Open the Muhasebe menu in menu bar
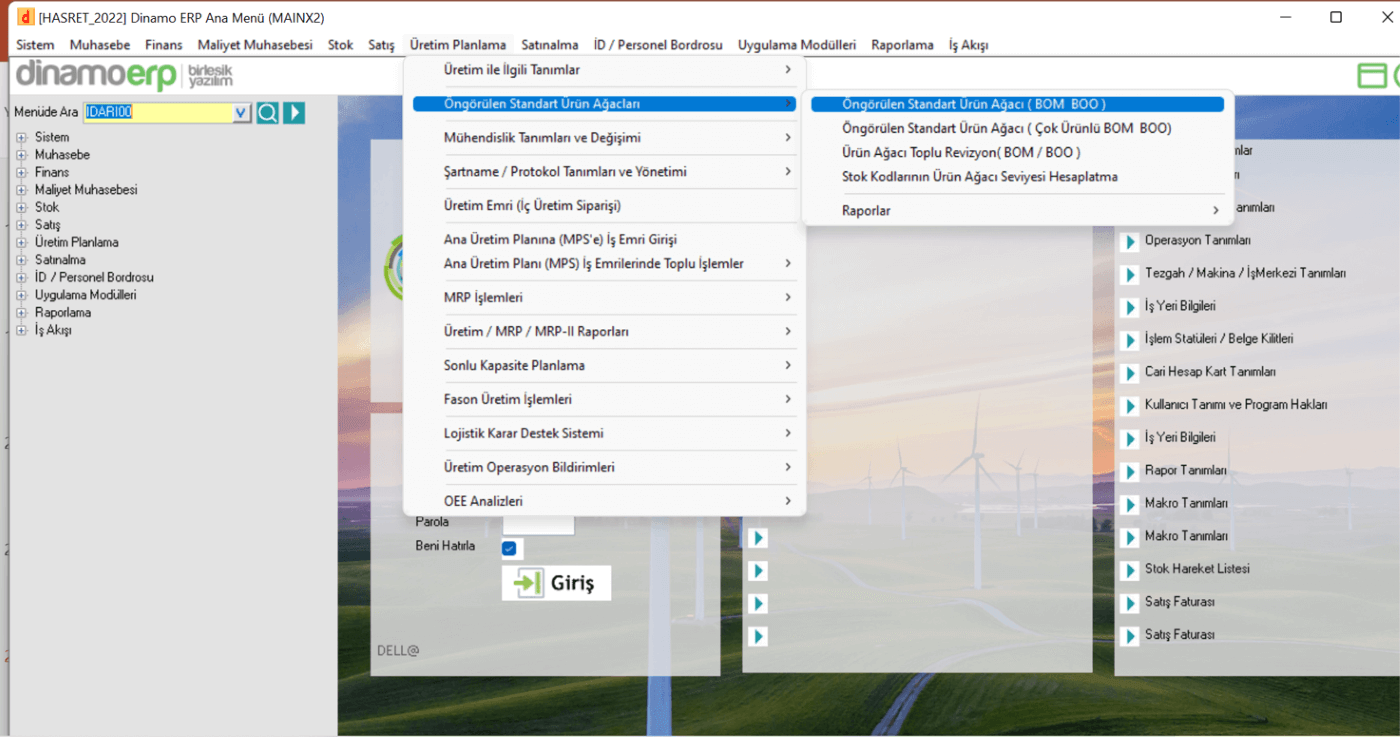1400x737 pixels. tap(100, 45)
